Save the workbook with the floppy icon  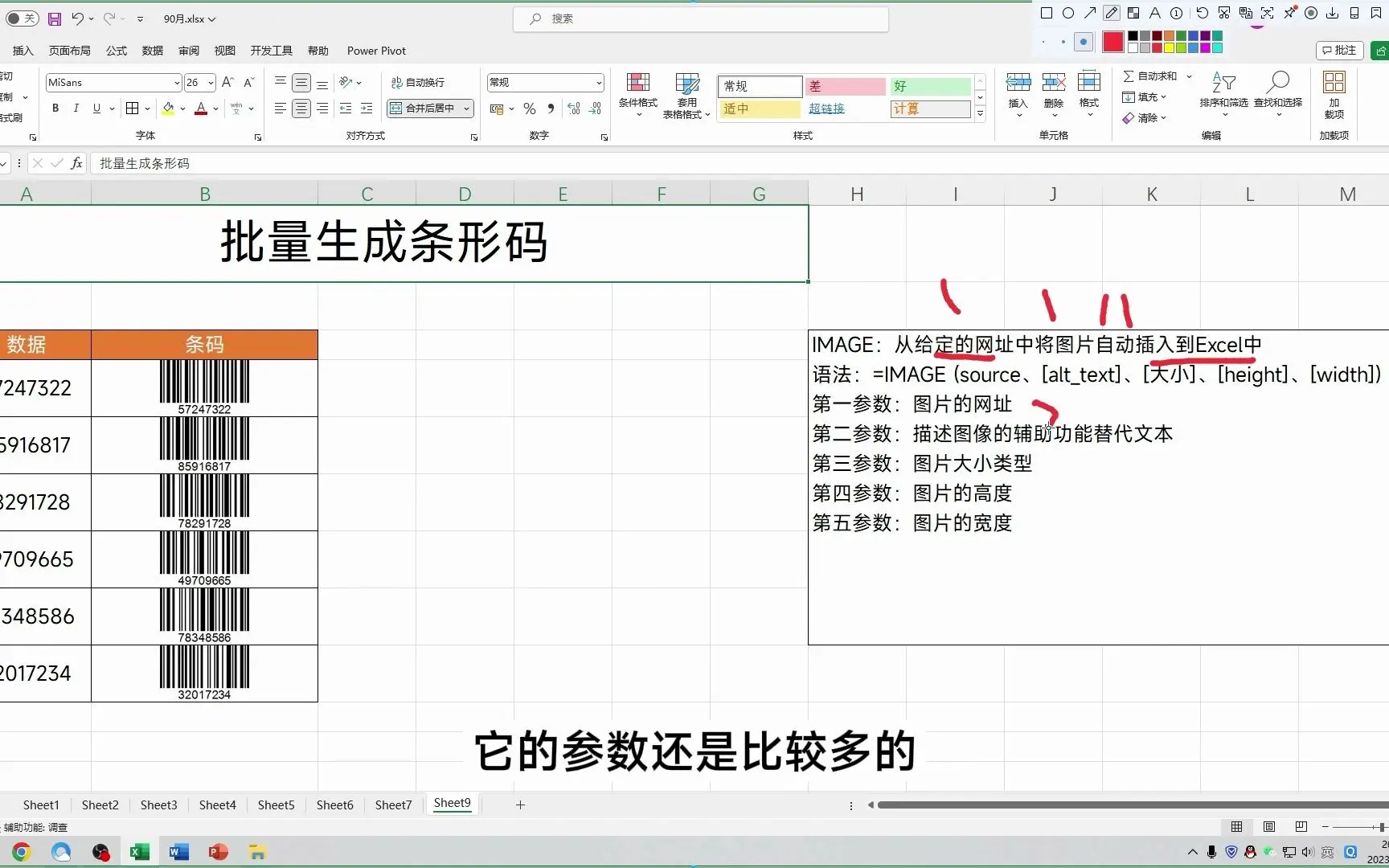(55, 18)
